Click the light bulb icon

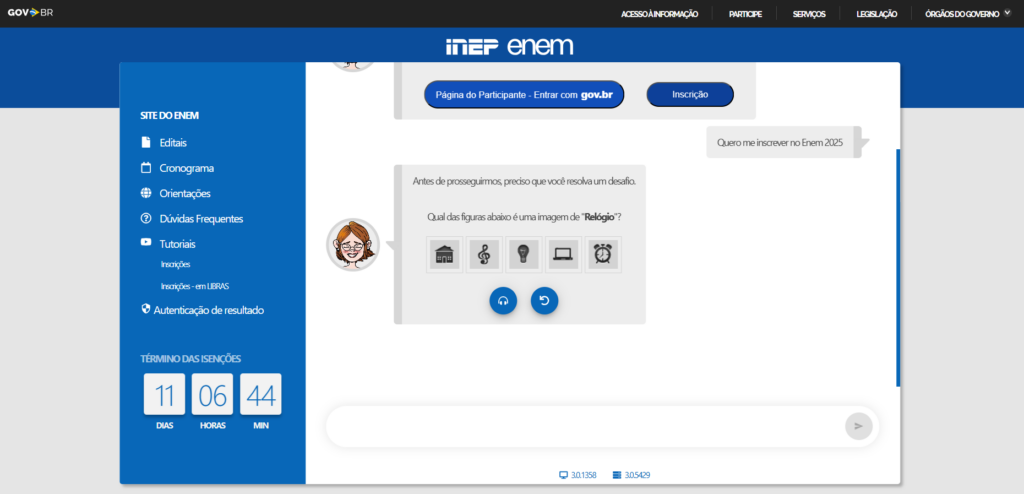pos(523,255)
